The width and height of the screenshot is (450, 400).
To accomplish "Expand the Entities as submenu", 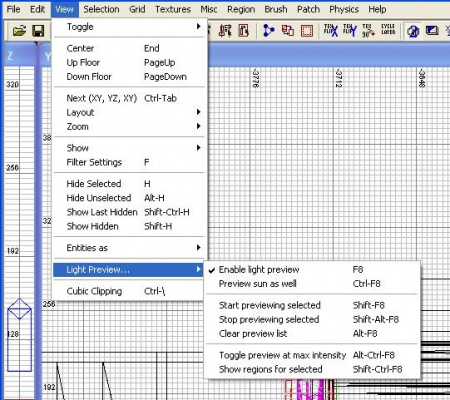I will [129, 248].
